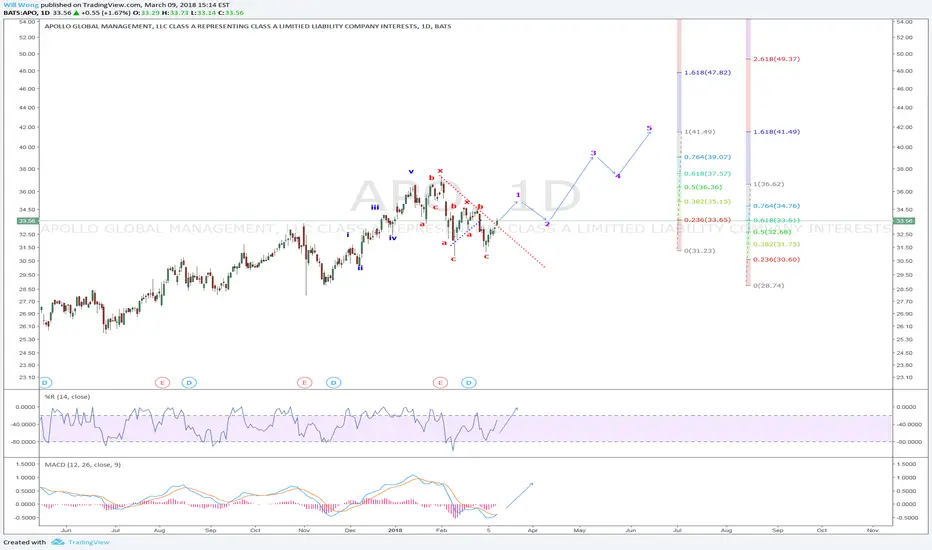Click the 'Nov' label at far right of time axis
This screenshot has width=932, height=550.
pos(873,530)
